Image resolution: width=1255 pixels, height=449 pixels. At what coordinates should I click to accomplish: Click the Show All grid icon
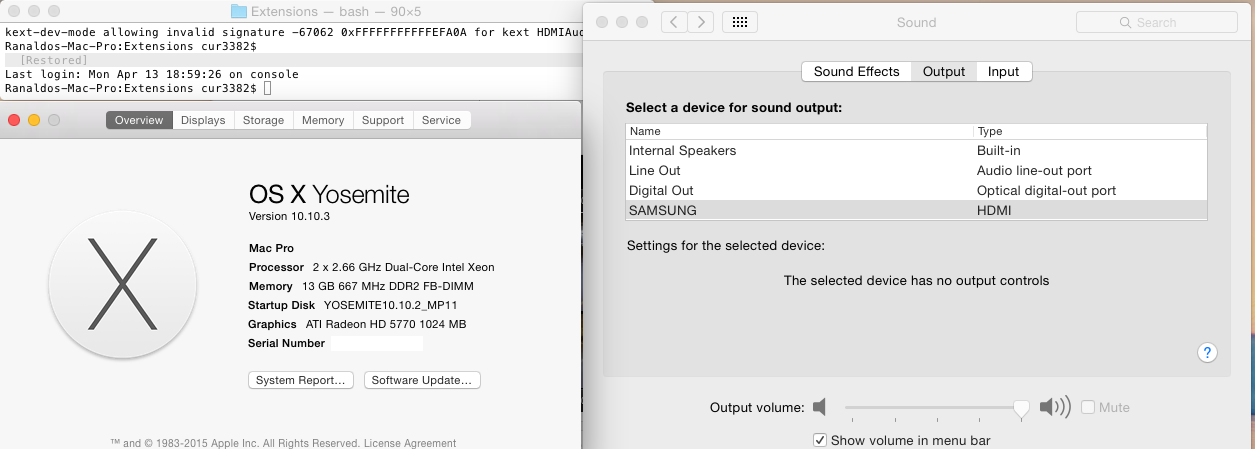point(739,22)
